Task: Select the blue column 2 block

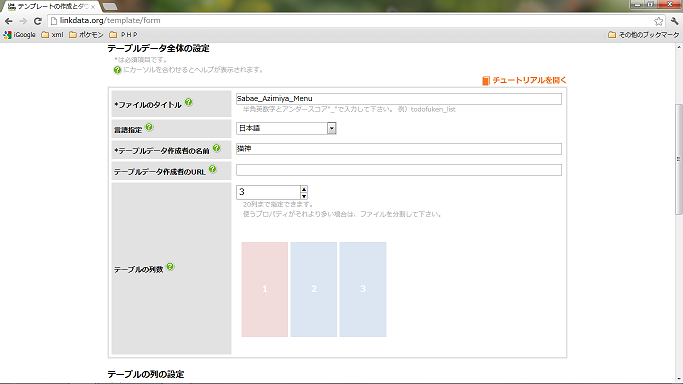Action: point(314,289)
